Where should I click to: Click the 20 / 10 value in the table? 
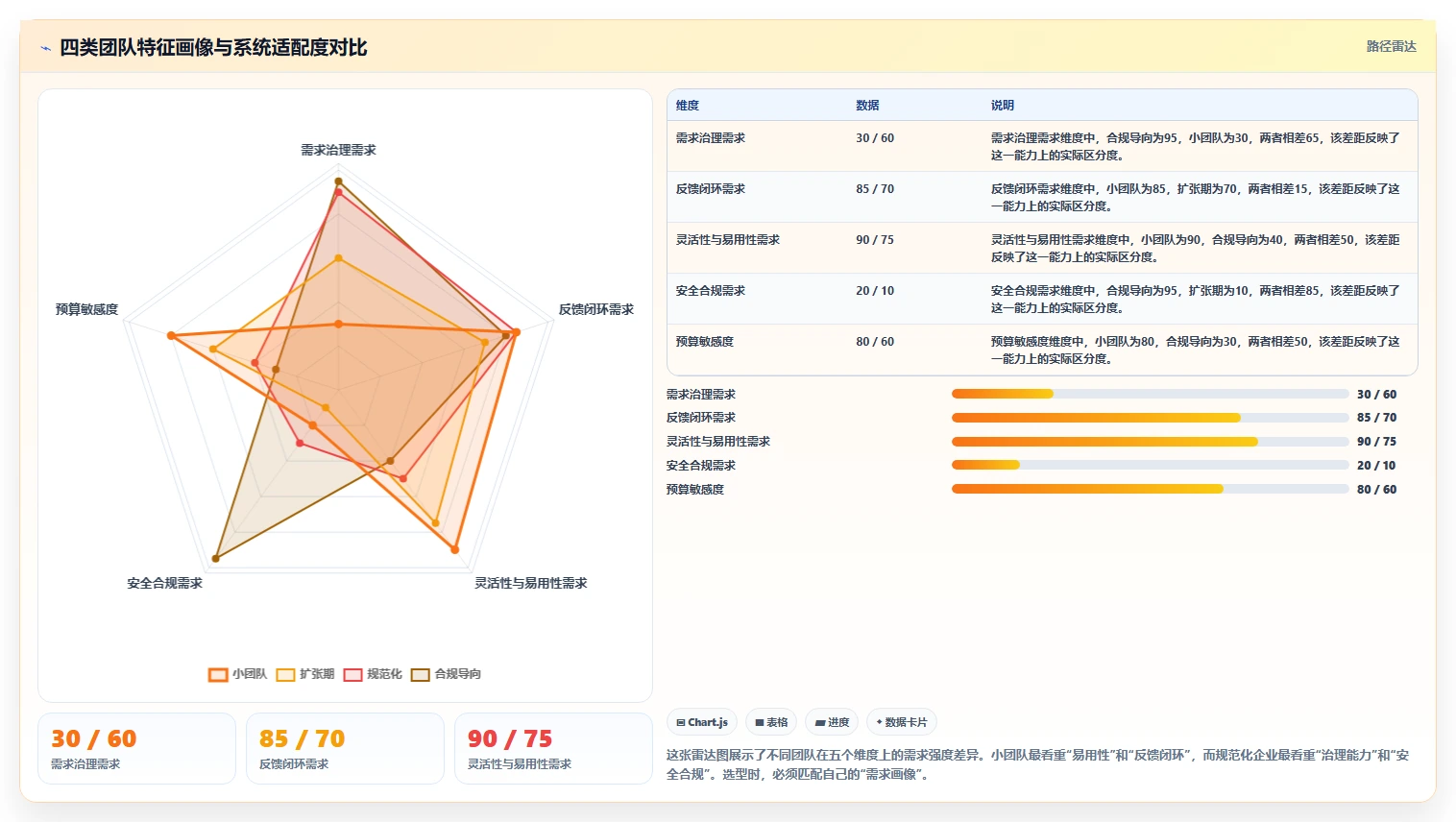pyautogui.click(x=875, y=291)
